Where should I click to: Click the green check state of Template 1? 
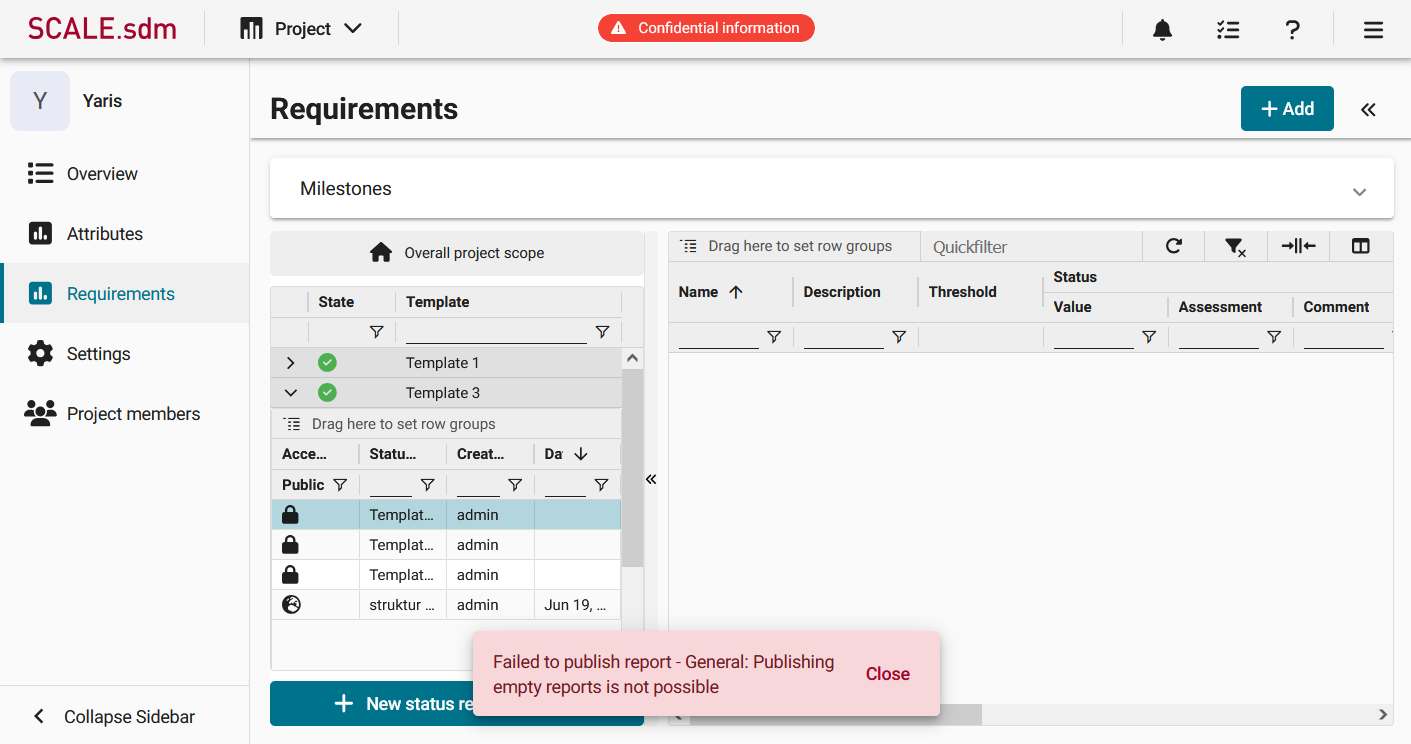click(327, 363)
